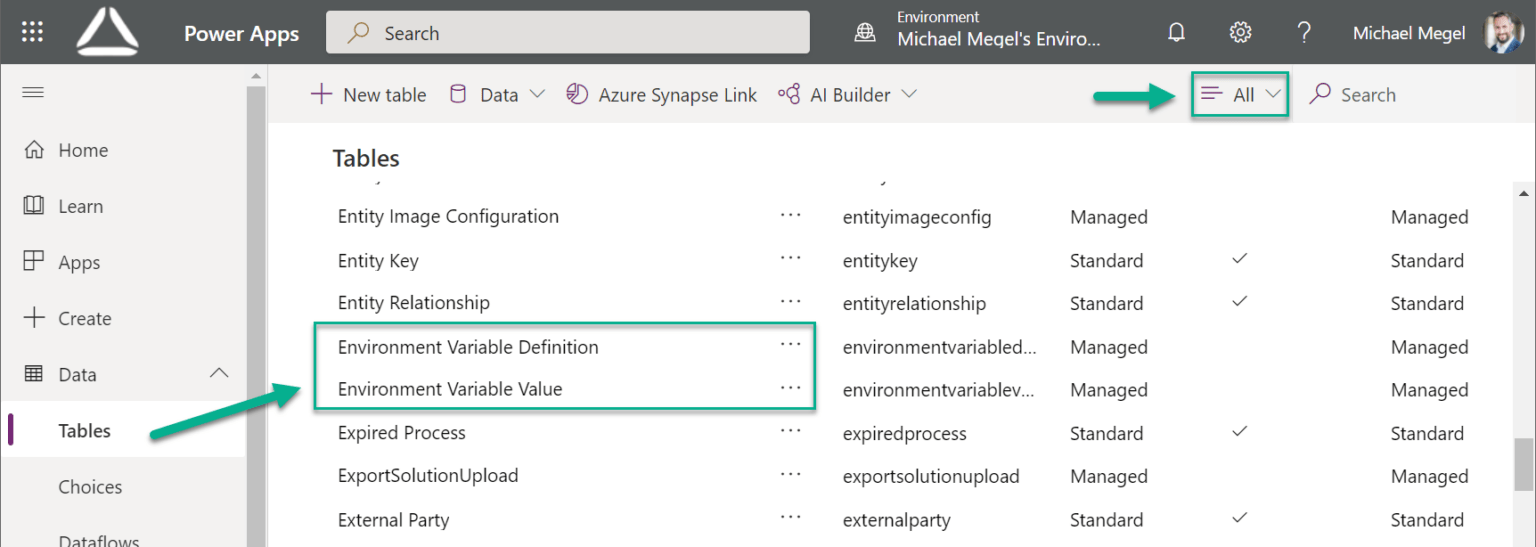This screenshot has height=547, width=1536.
Task: Open the All view filter dropdown
Action: (1241, 95)
